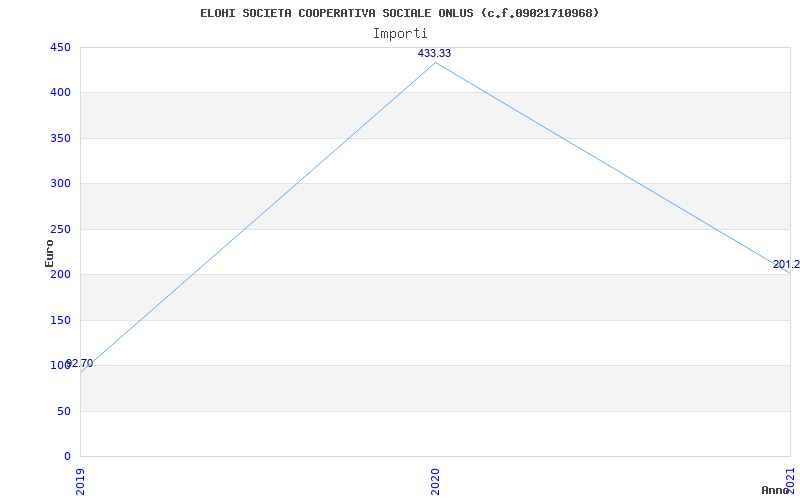
Task: Click the 0 y-axis value
Action: pyautogui.click(x=67, y=456)
